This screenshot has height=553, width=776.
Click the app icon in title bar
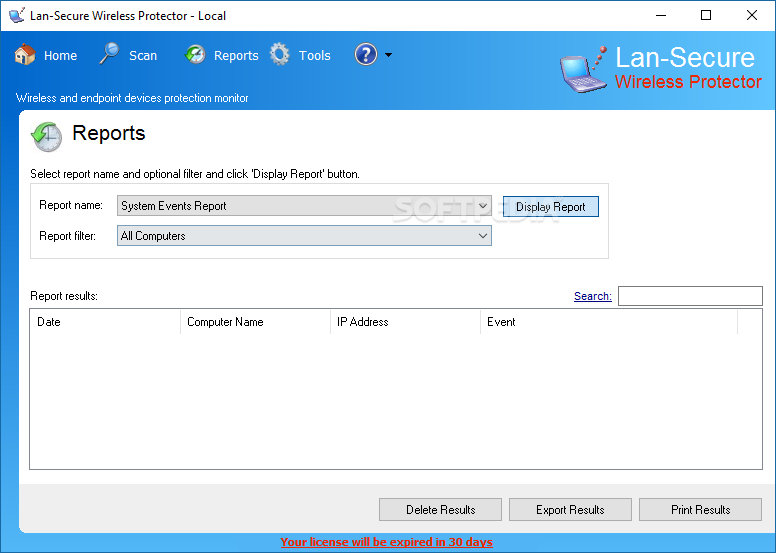[x=17, y=15]
